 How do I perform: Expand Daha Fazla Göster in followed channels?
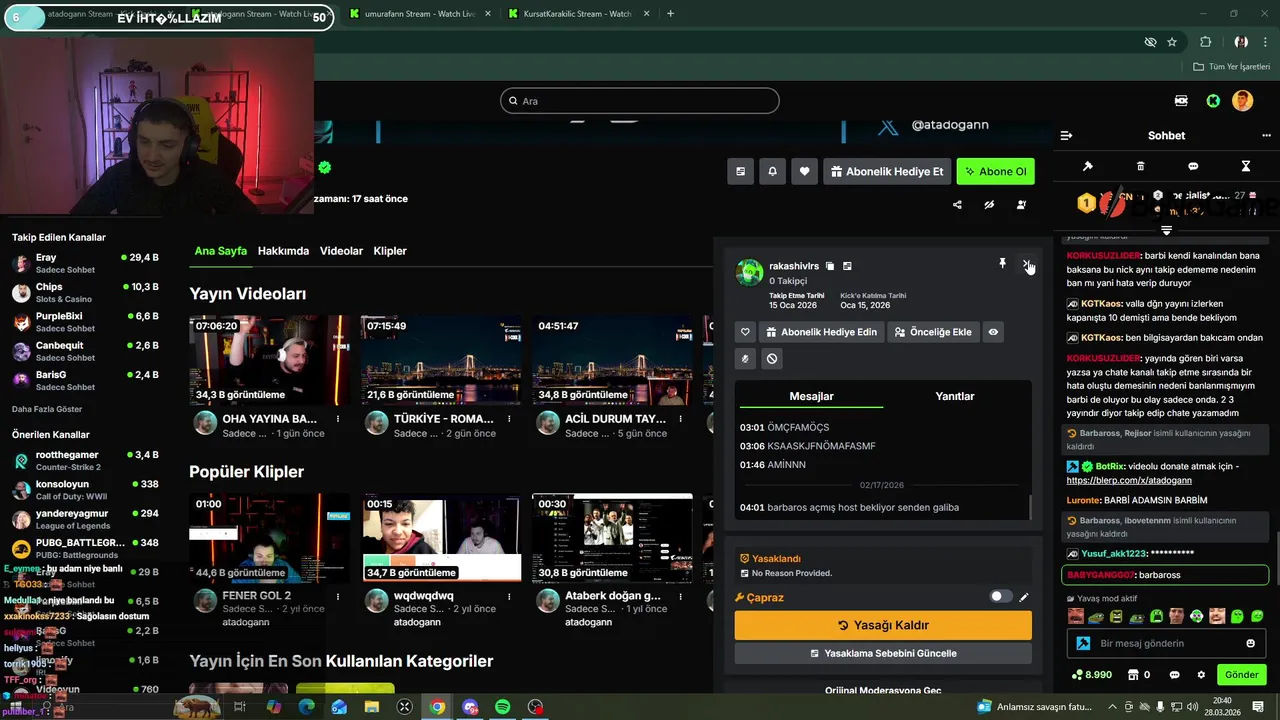tap(47, 409)
